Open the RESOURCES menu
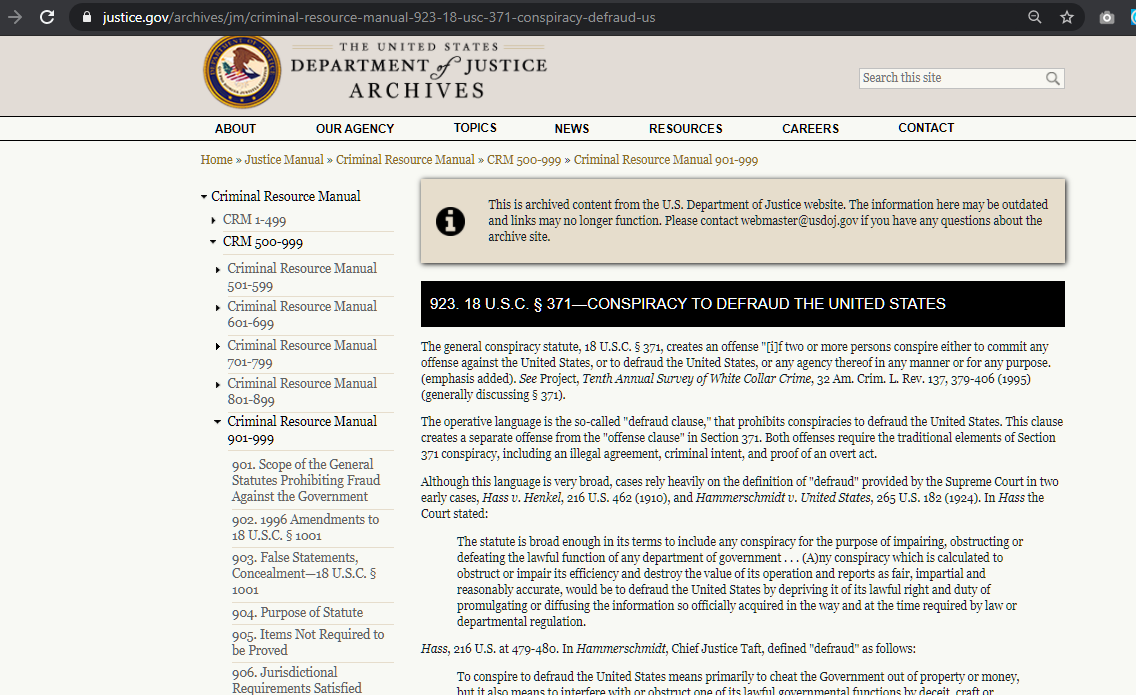Viewport: 1136px width, 695px height. click(x=686, y=128)
